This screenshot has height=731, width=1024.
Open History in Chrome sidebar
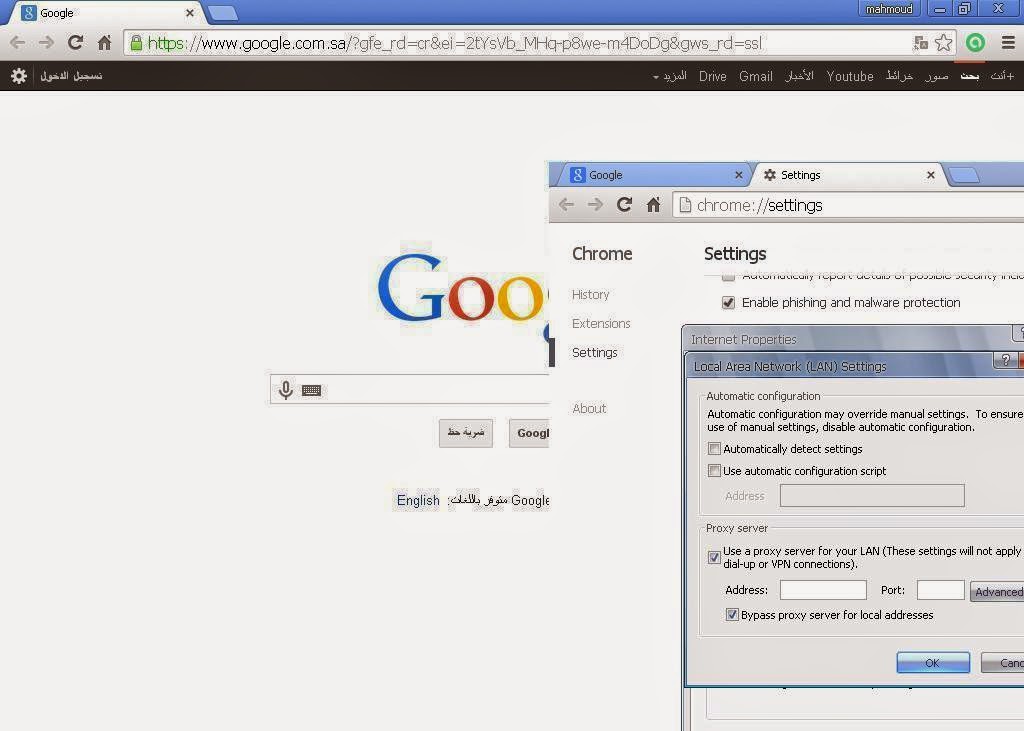pos(590,295)
